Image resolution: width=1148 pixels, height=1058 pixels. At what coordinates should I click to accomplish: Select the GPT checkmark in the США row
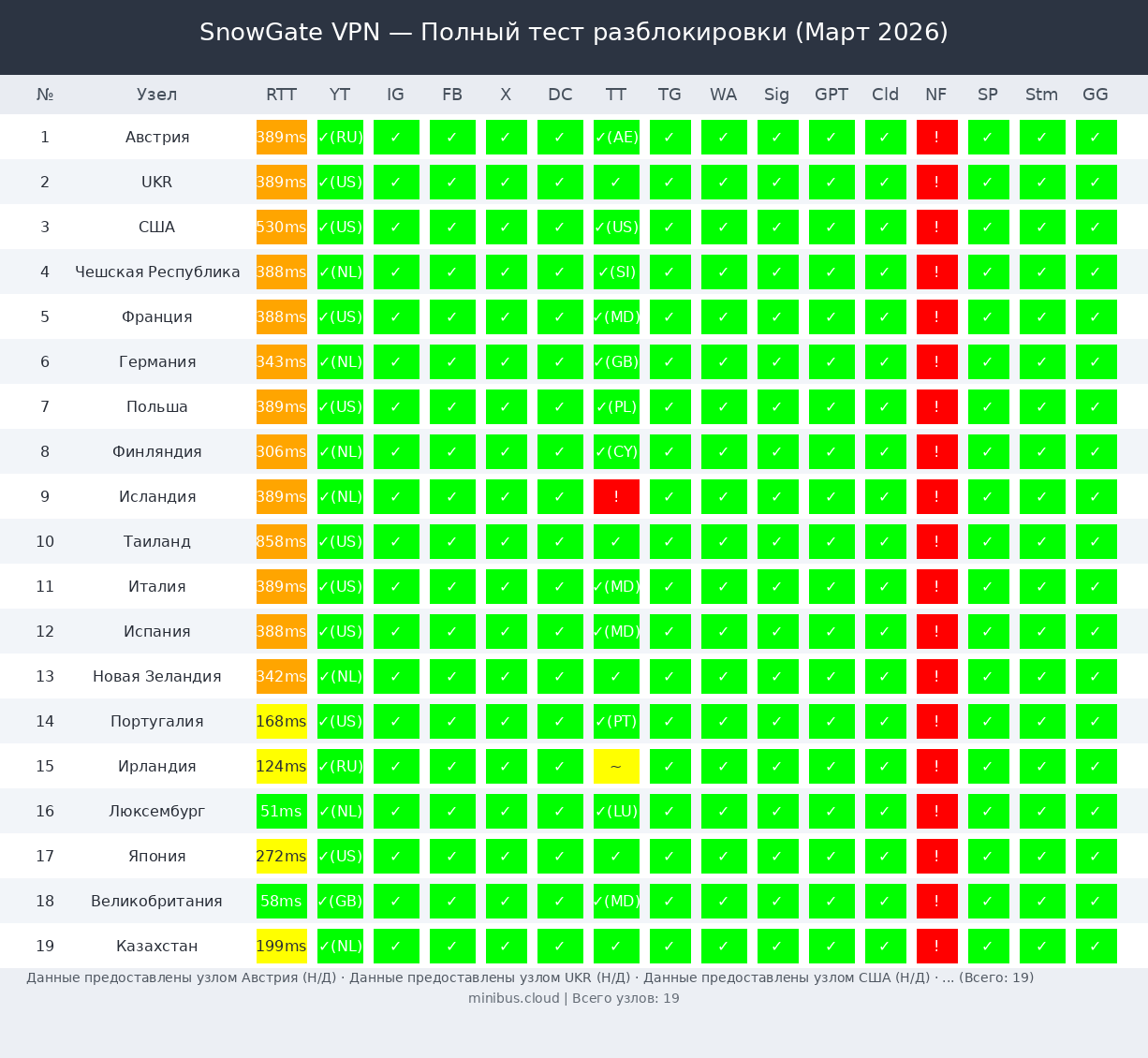(x=832, y=228)
